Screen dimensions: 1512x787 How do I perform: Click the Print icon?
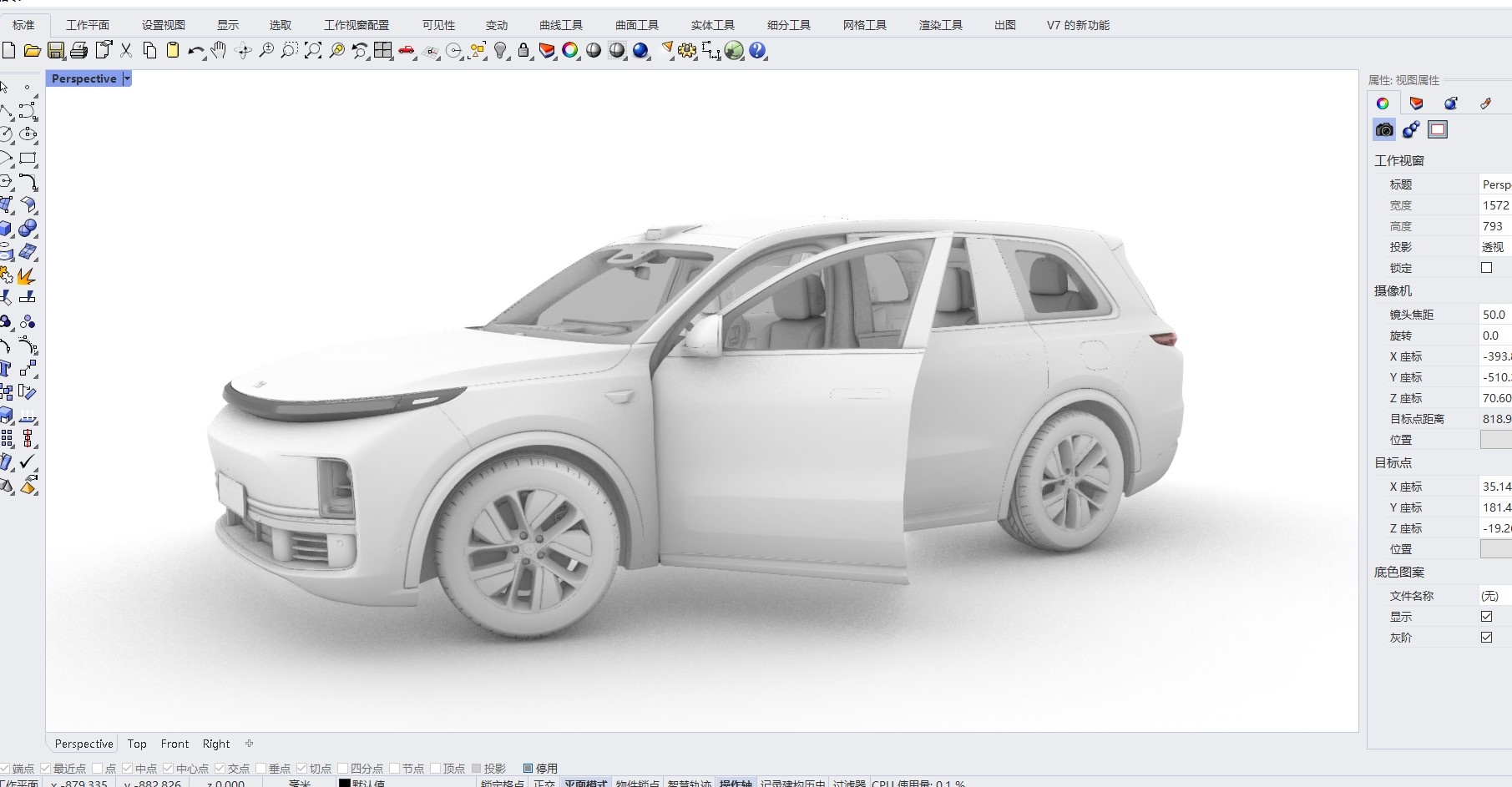pos(79,51)
